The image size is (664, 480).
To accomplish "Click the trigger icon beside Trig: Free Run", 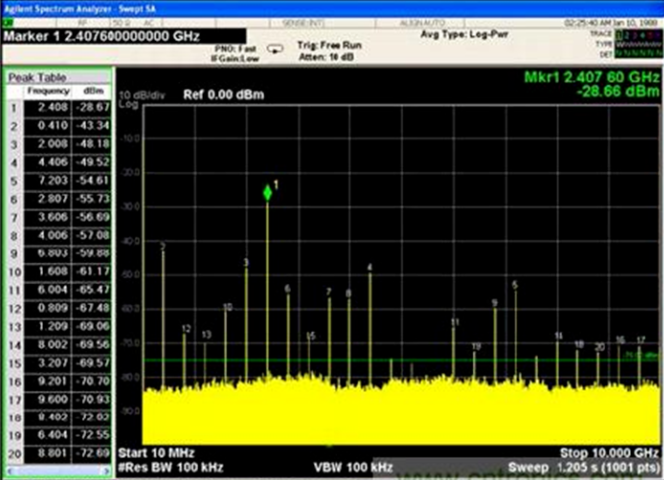I will pos(276,48).
